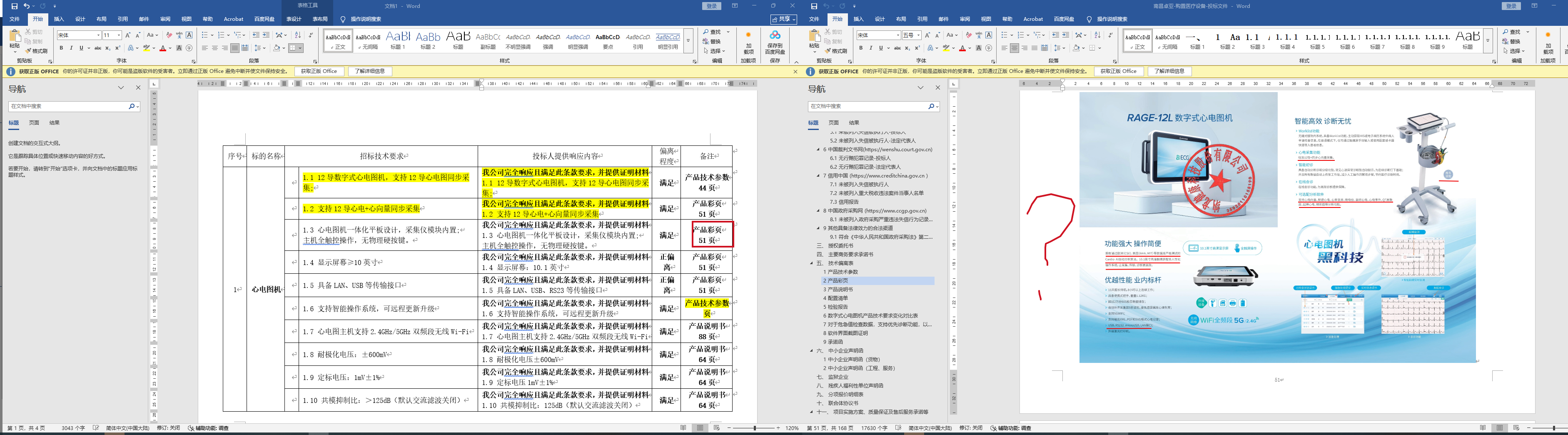The image size is (1568, 435).
Task: Click the Increase Indent icon in the 投标文件 window ribbon
Action: (x=1066, y=35)
